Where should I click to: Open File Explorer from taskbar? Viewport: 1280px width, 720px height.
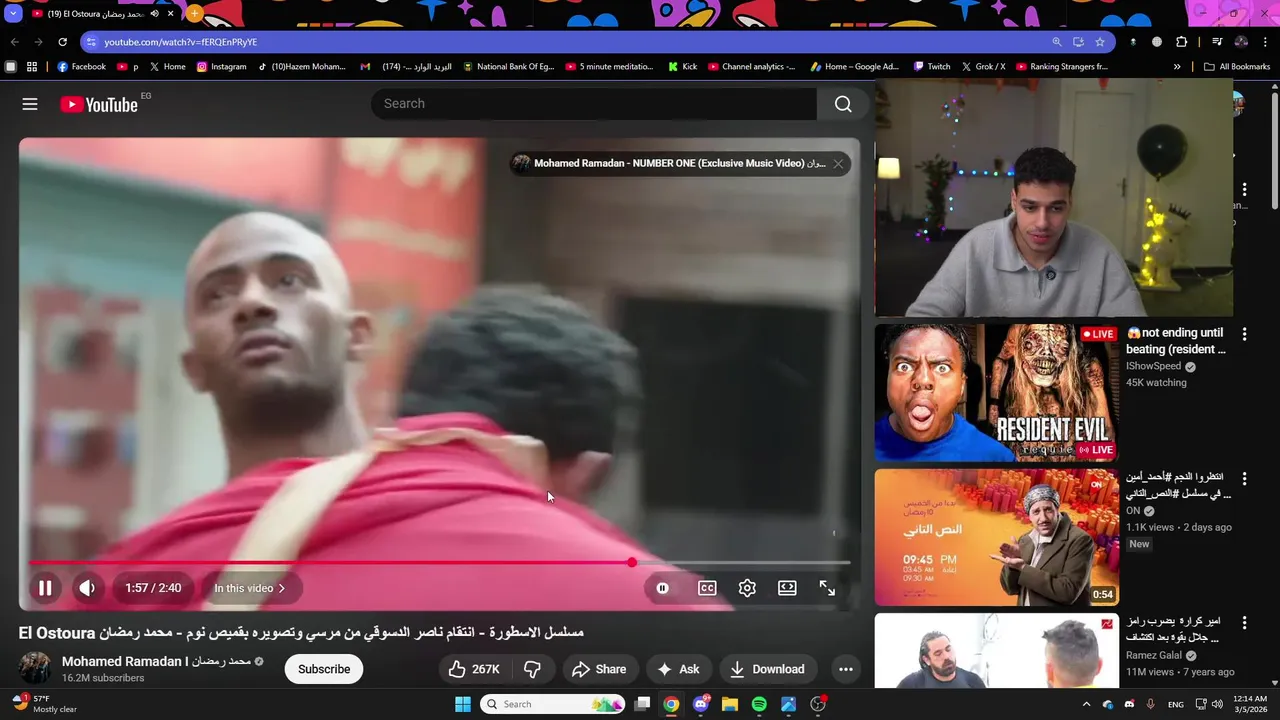[x=730, y=704]
